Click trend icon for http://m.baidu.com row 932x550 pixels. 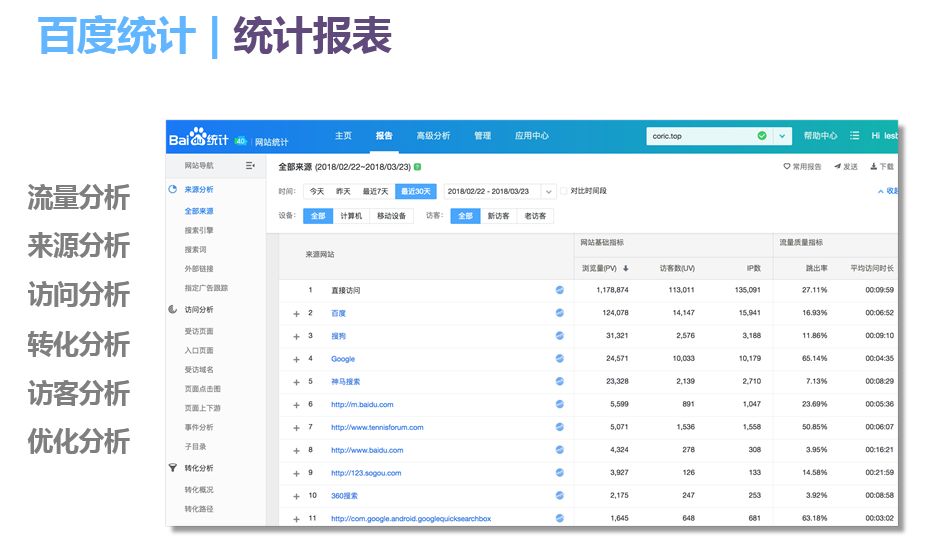click(559, 404)
